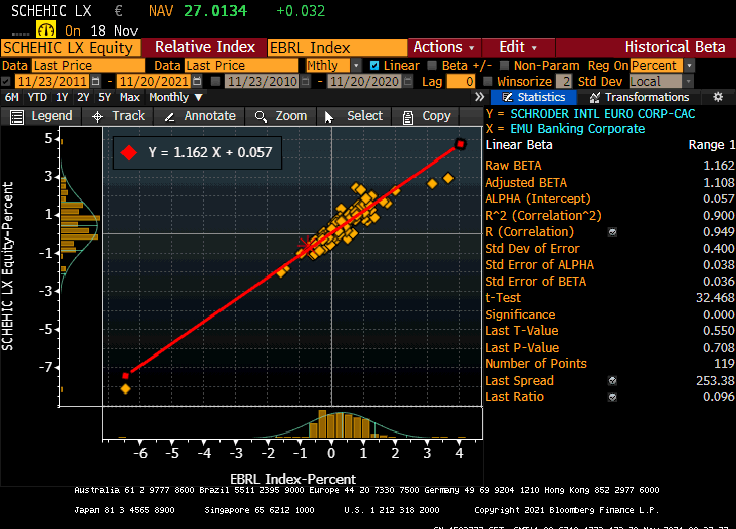Click the R^2 (Correlation^2) label
Image resolution: width=736 pixels, height=529 pixels.
click(544, 215)
